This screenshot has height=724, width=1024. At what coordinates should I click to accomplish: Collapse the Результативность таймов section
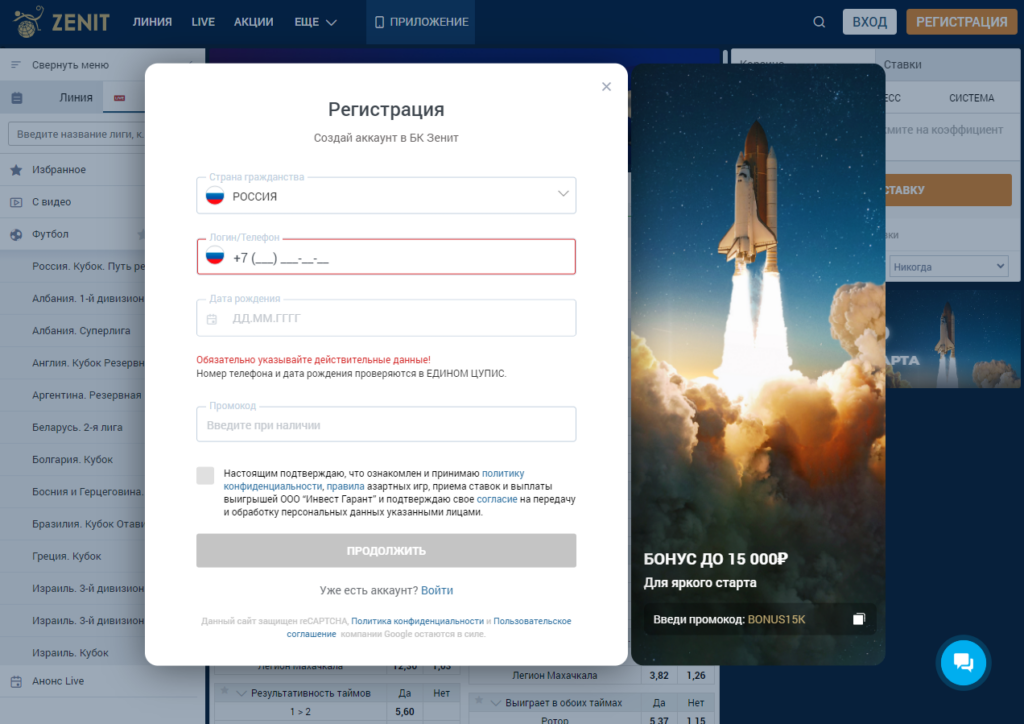[x=242, y=693]
